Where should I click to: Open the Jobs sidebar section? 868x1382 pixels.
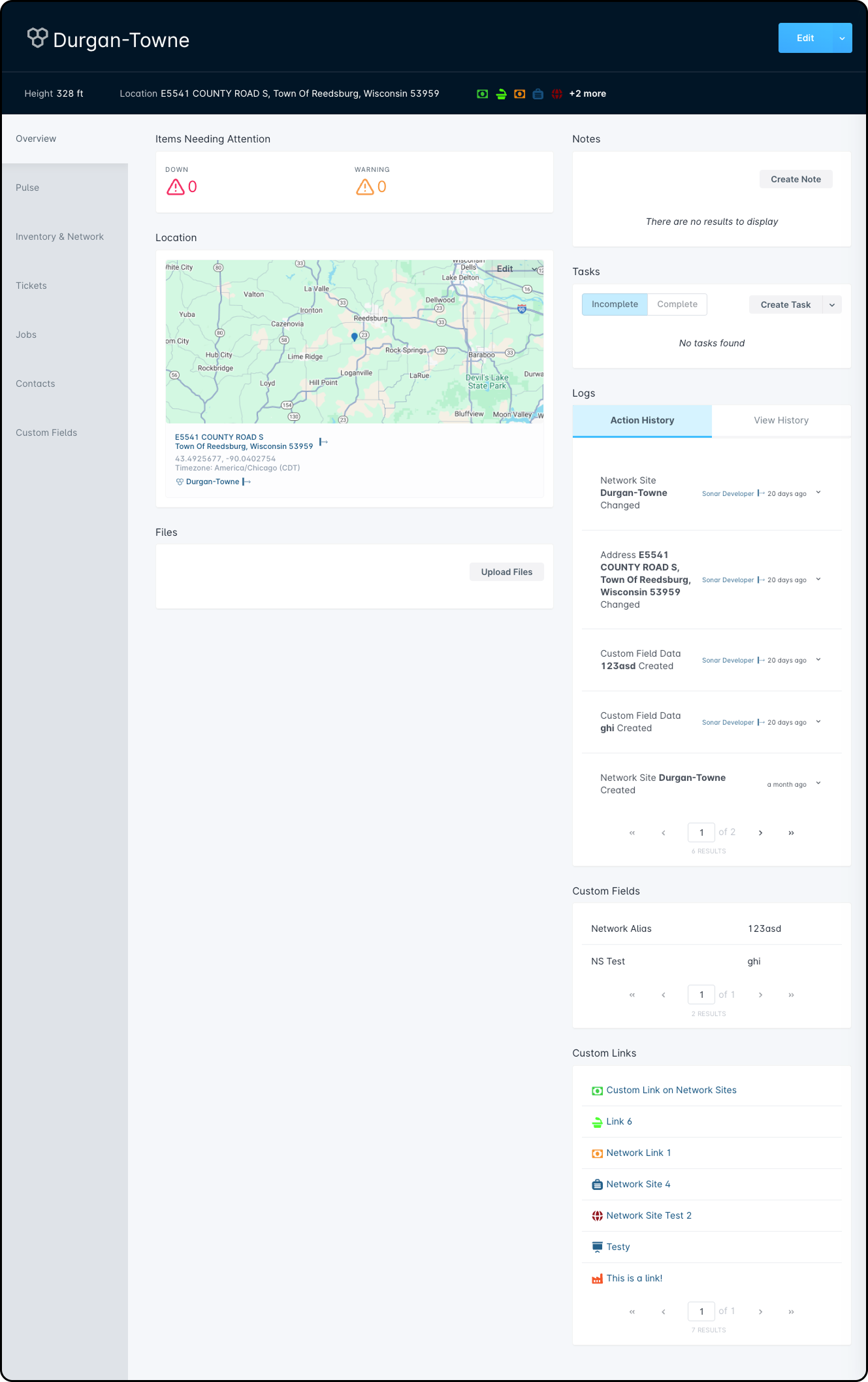[x=26, y=335]
